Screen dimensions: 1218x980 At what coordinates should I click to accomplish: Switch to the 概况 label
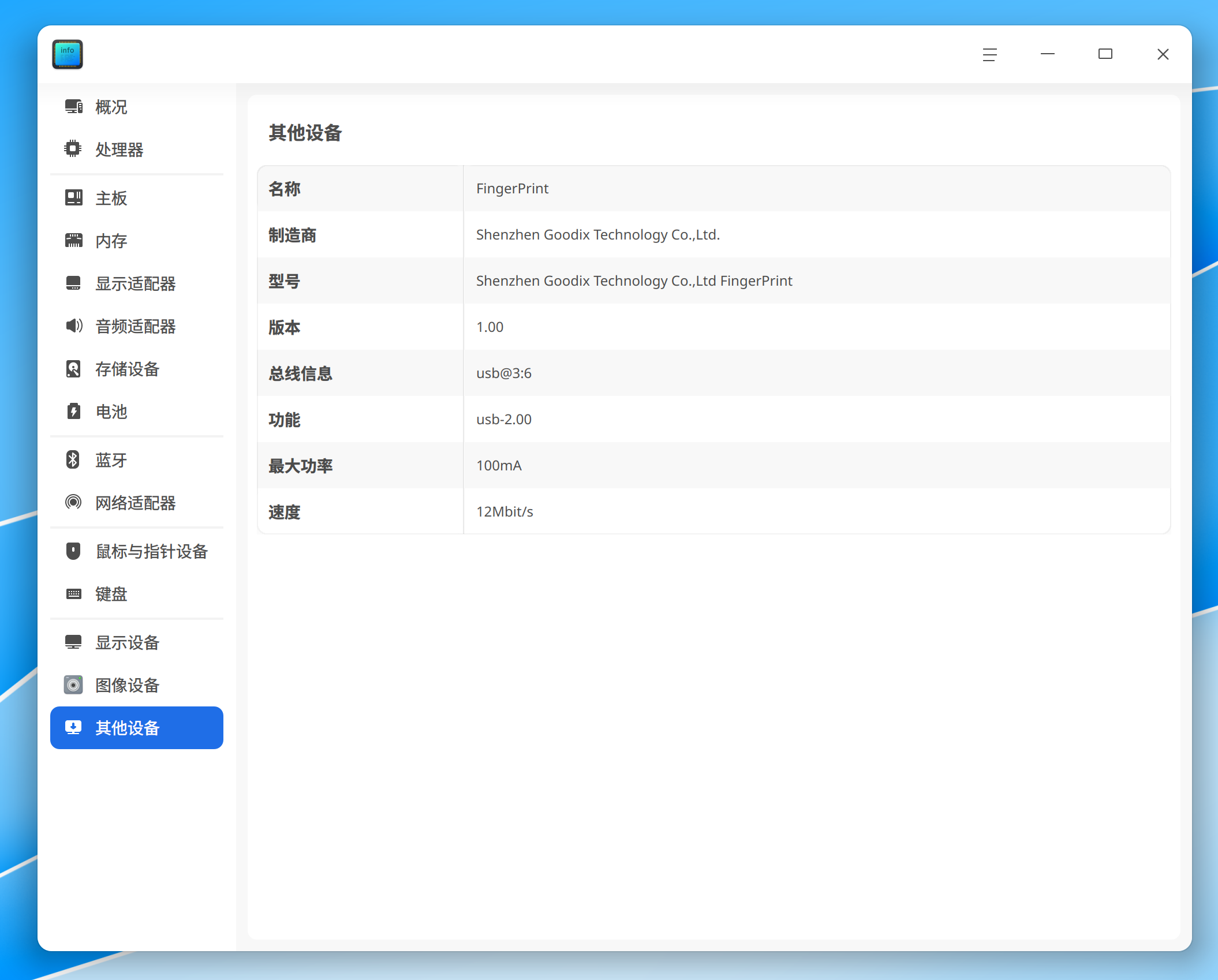111,107
